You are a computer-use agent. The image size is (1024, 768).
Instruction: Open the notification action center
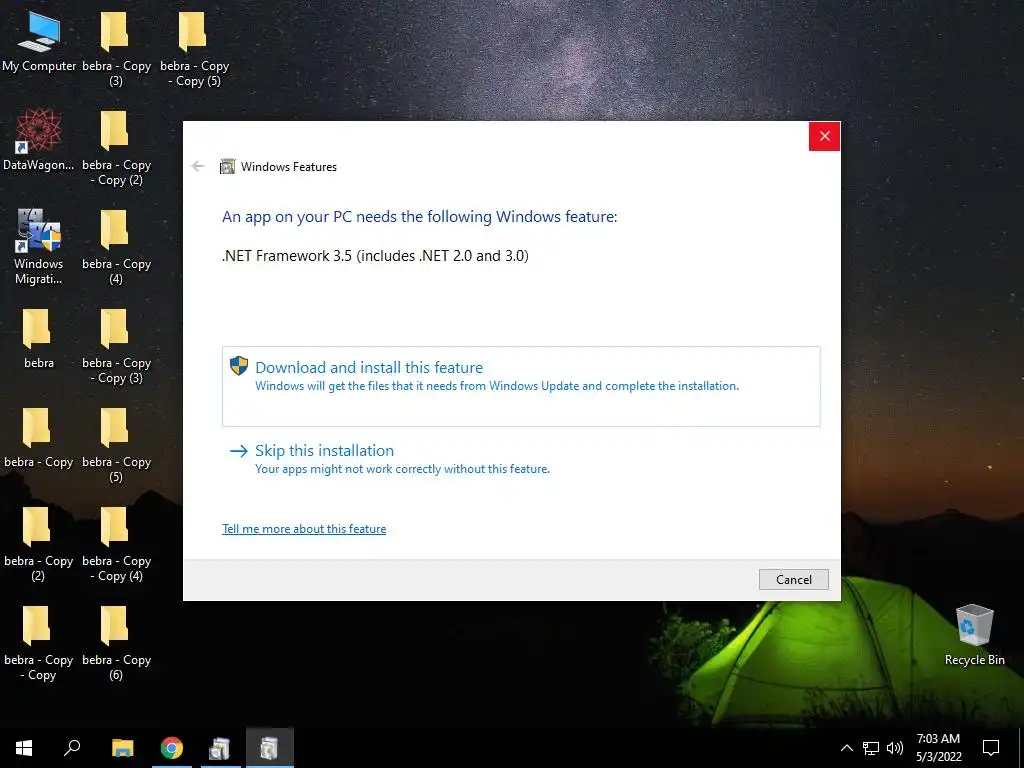(x=991, y=748)
